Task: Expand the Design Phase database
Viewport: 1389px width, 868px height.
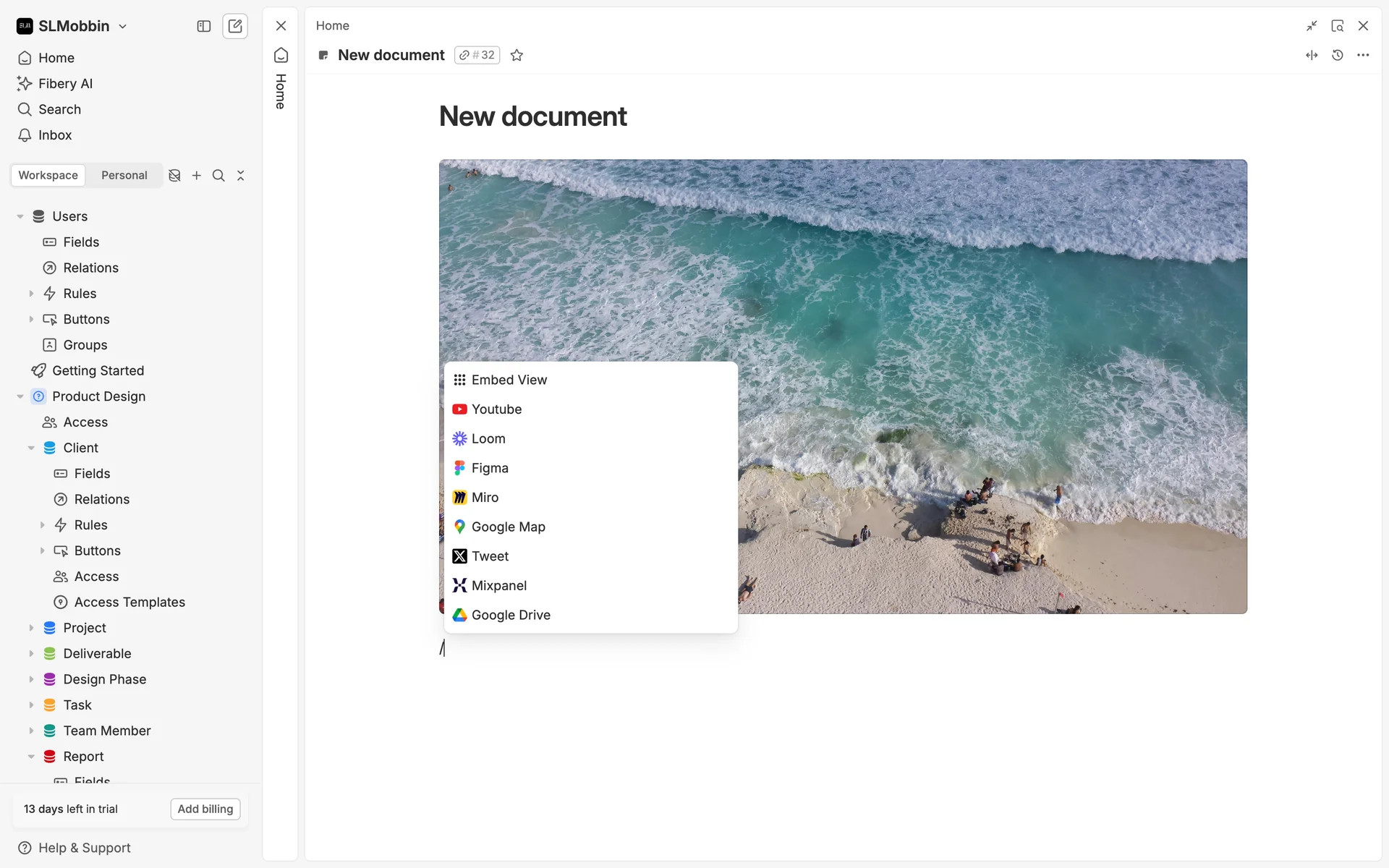Action: click(31, 679)
